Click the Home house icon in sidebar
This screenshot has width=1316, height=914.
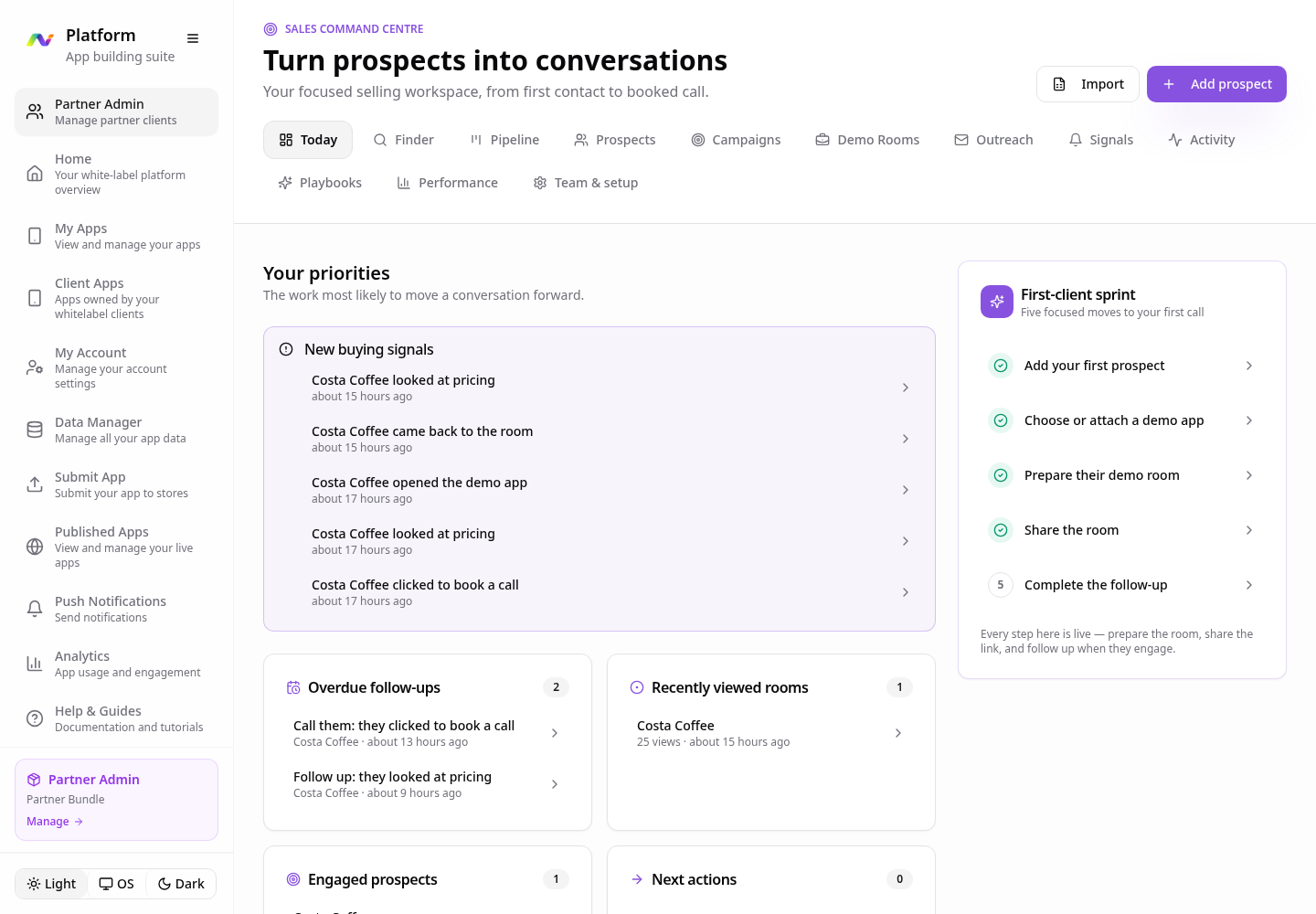35,174
